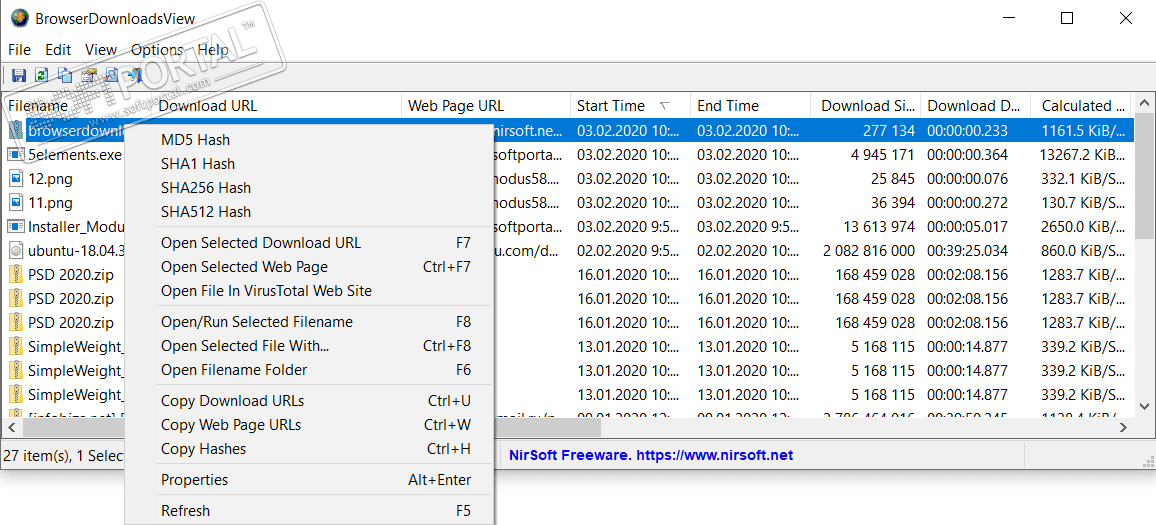1156x525 pixels.
Task: Click the ubuntu-18.04 disc image file icon
Action: 16,251
